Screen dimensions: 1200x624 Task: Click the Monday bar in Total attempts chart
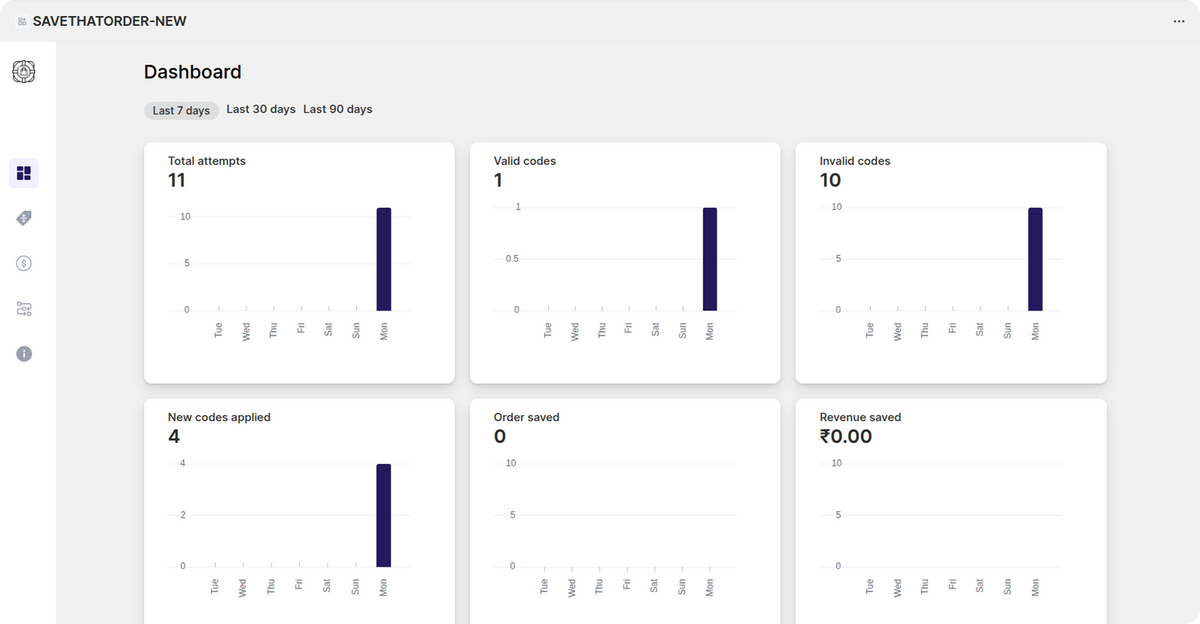(x=383, y=259)
